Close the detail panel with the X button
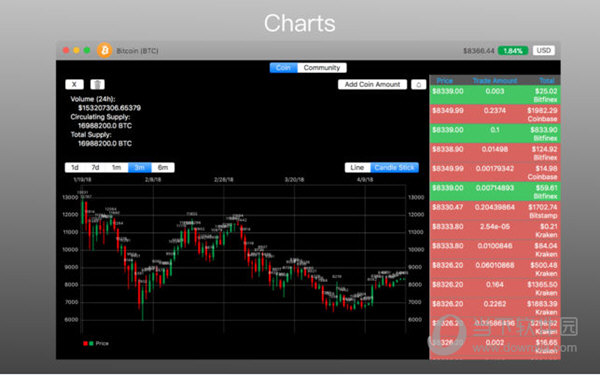600x375 pixels. [x=74, y=84]
